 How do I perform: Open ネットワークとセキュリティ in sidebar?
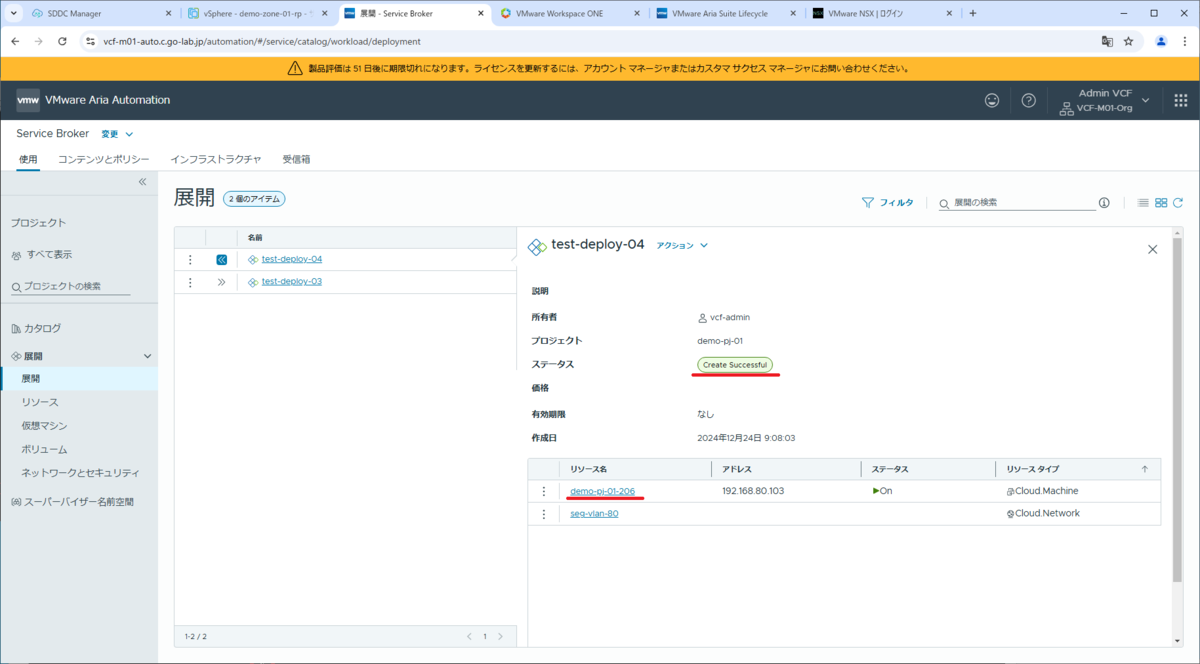coord(81,473)
